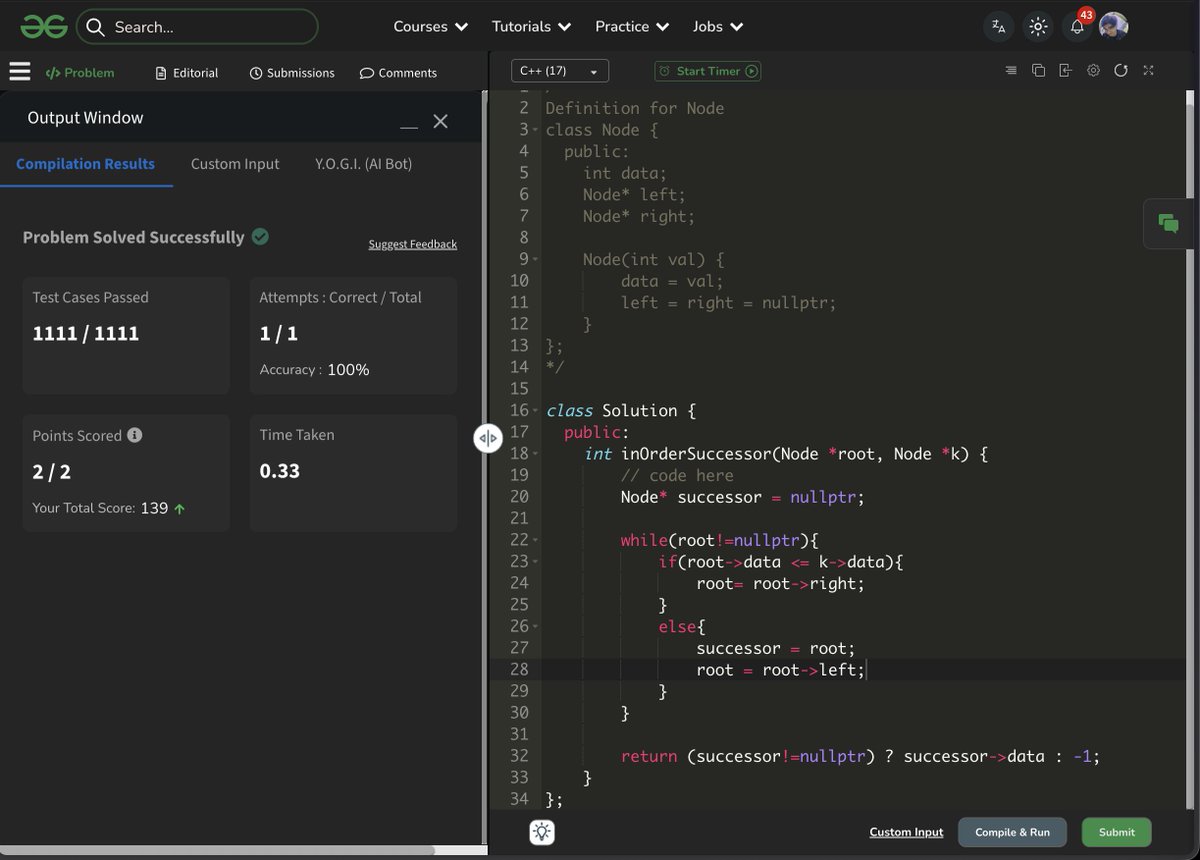Viewport: 1200px width, 860px height.
Task: Open the user profile avatar
Action: [1114, 27]
